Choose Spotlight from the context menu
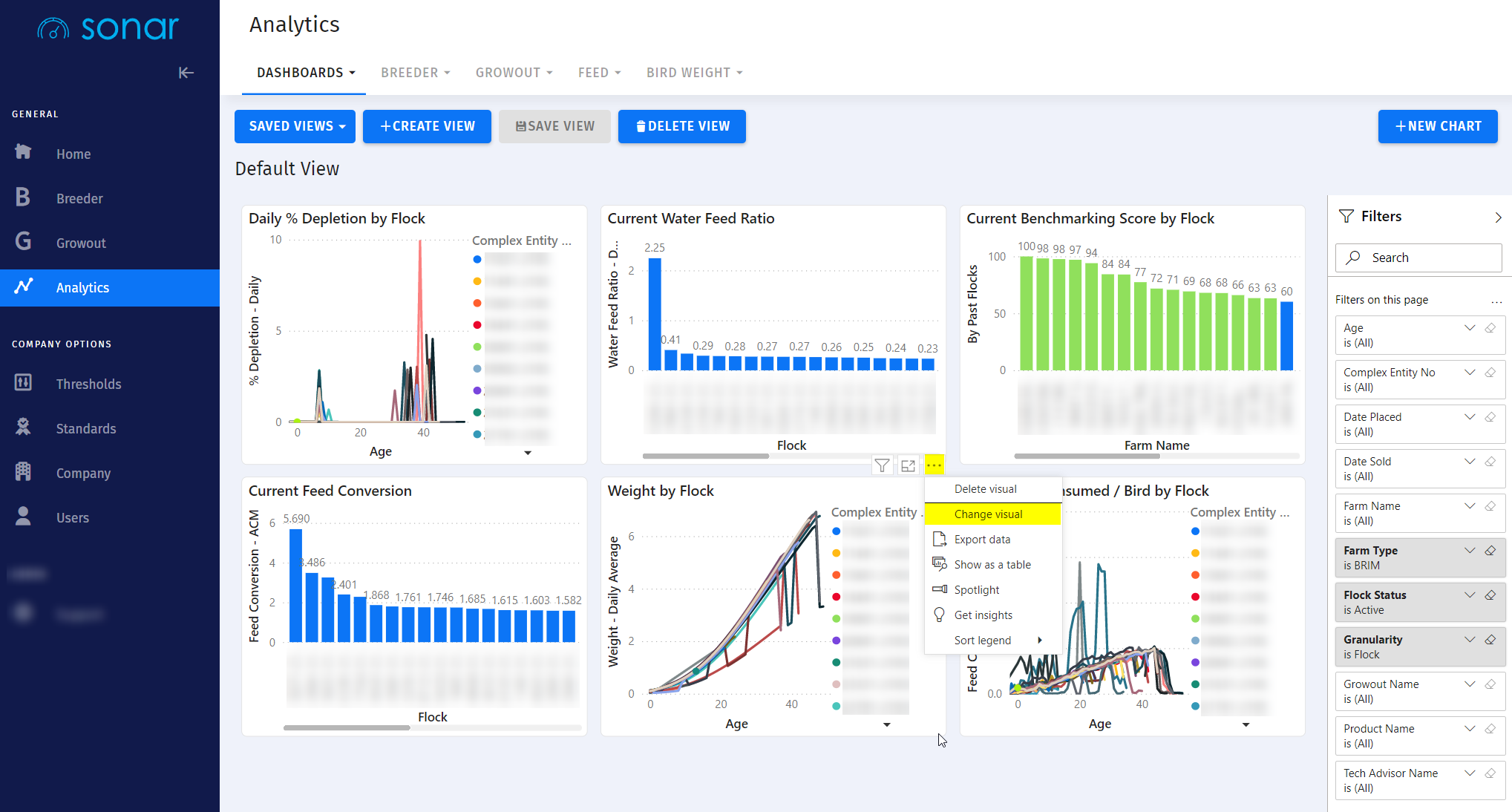Image resolution: width=1512 pixels, height=812 pixels. point(993,590)
